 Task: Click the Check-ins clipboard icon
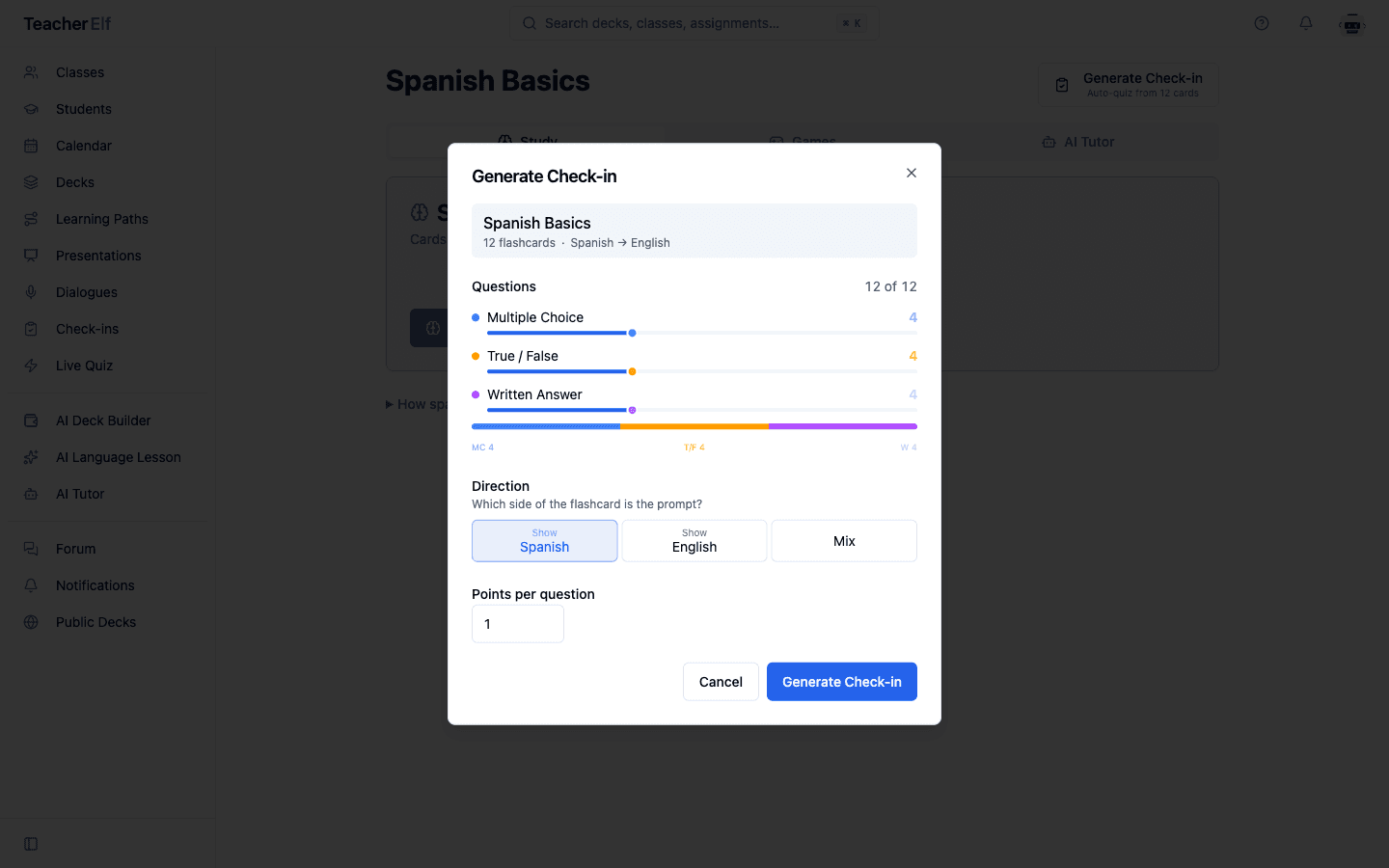coord(31,329)
